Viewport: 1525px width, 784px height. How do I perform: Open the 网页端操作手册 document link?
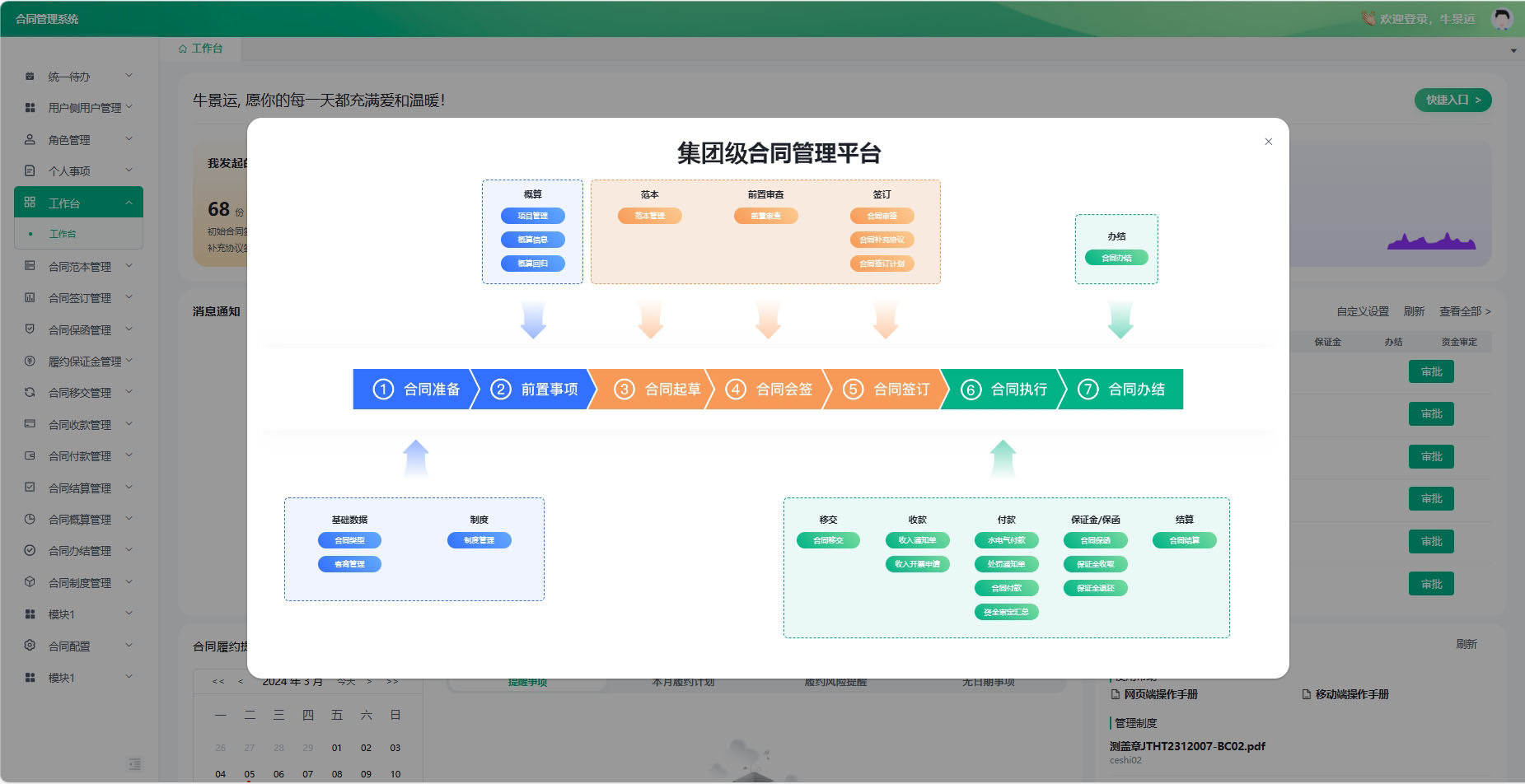(1160, 694)
